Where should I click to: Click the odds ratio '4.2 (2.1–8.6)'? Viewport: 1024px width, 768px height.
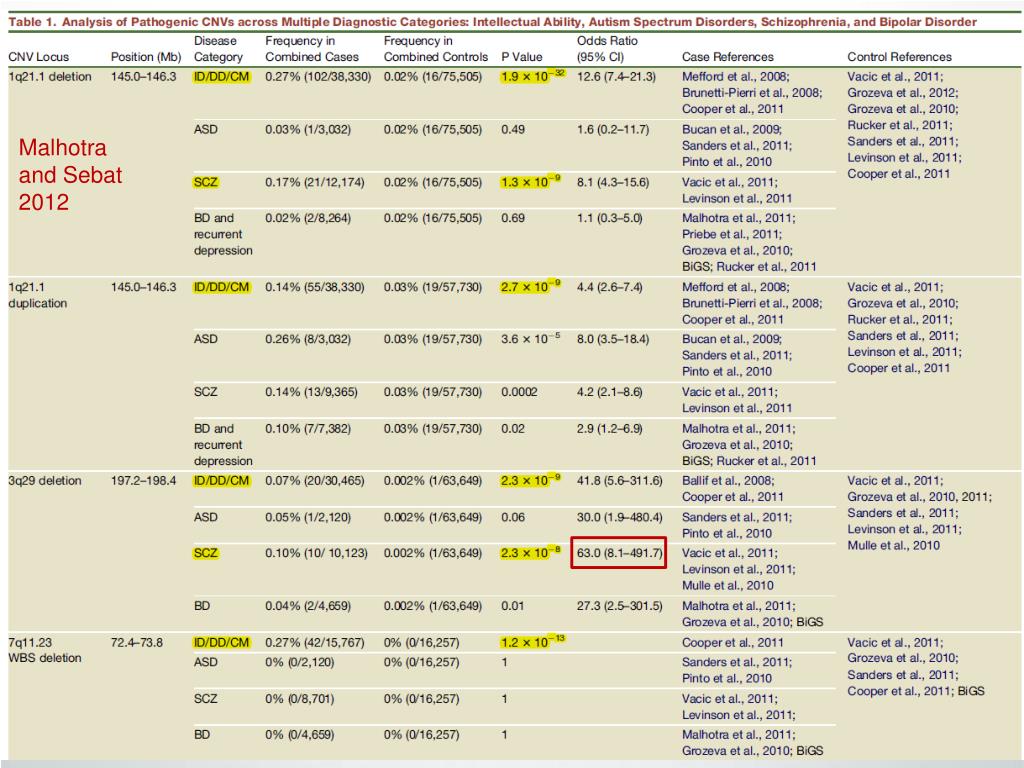coord(609,392)
